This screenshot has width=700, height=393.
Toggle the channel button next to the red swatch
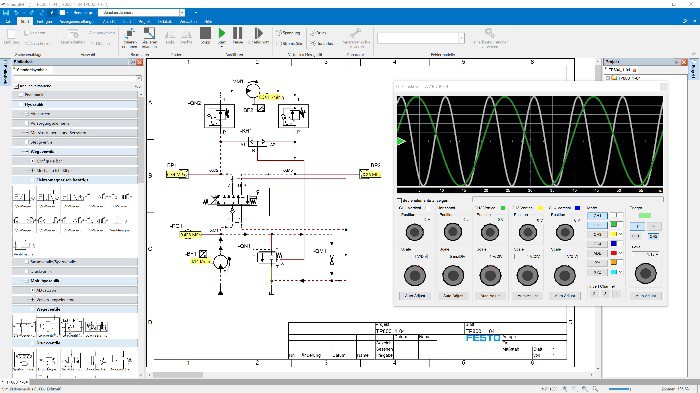pos(597,253)
